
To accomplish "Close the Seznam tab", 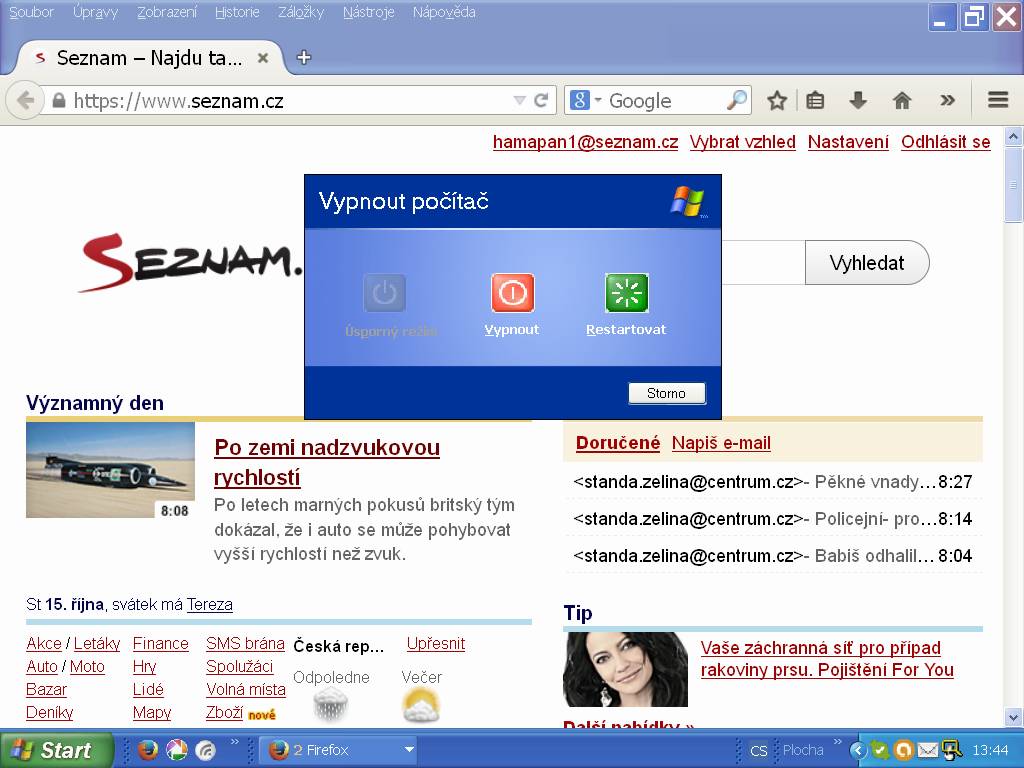I will click(263, 58).
